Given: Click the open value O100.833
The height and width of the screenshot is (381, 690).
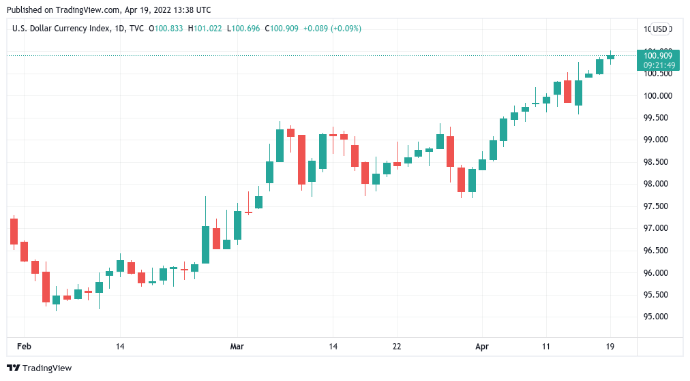Looking at the screenshot, I should [x=166, y=29].
